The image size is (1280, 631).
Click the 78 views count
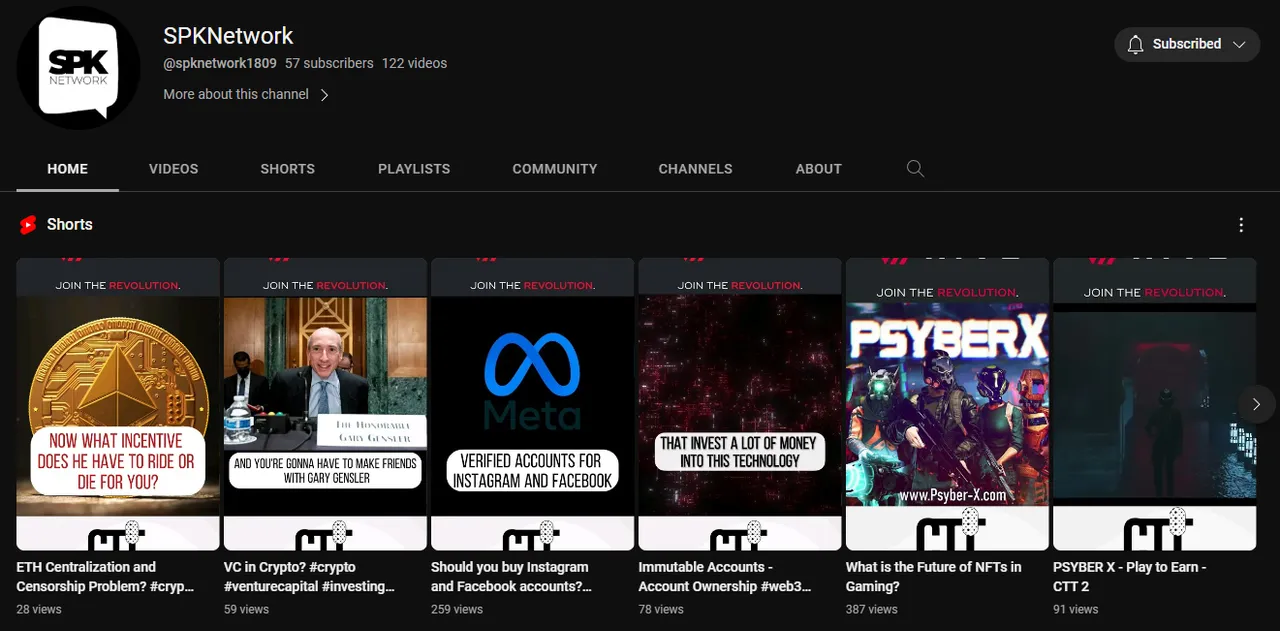coord(661,609)
